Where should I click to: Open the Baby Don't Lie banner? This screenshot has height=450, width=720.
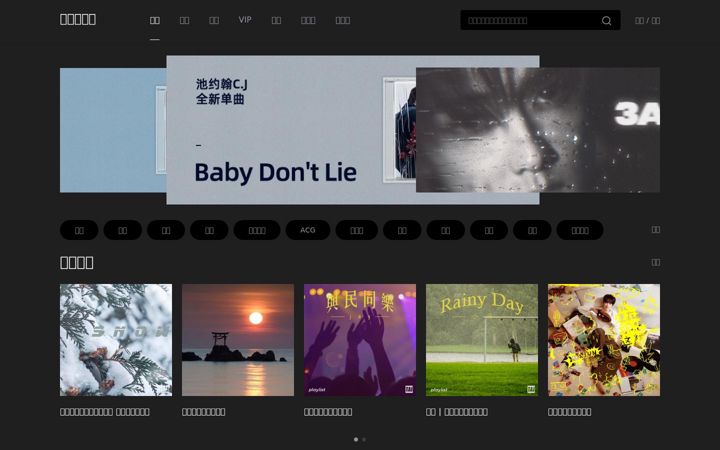coord(291,130)
